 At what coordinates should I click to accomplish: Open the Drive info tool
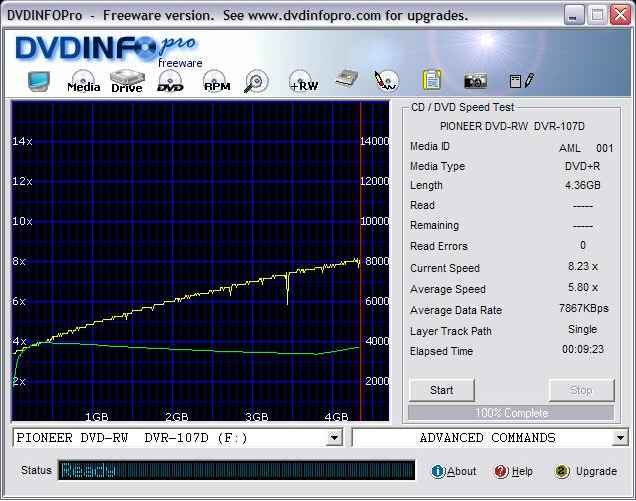pyautogui.click(x=127, y=81)
